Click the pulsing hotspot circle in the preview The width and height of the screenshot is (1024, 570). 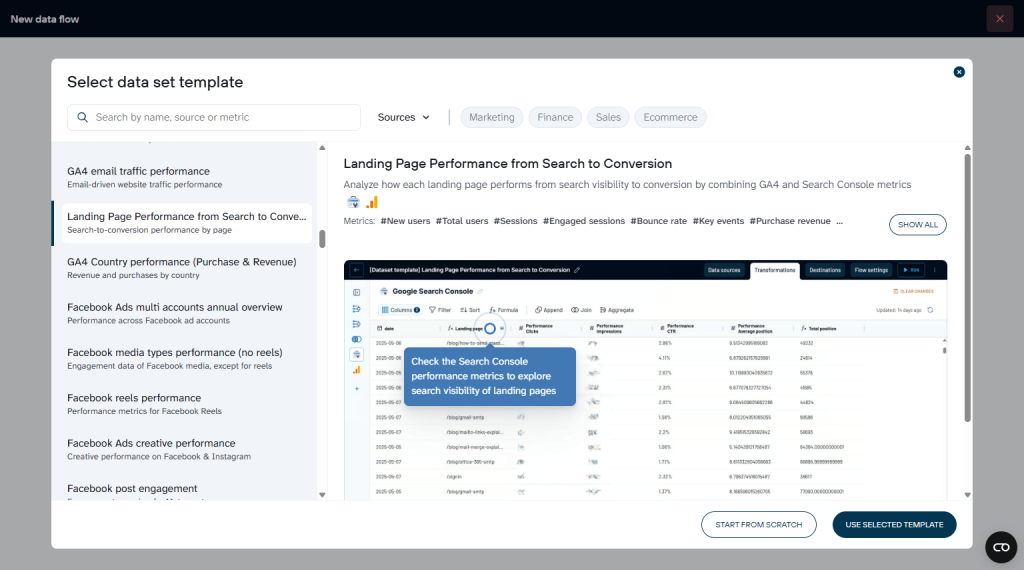tap(490, 328)
